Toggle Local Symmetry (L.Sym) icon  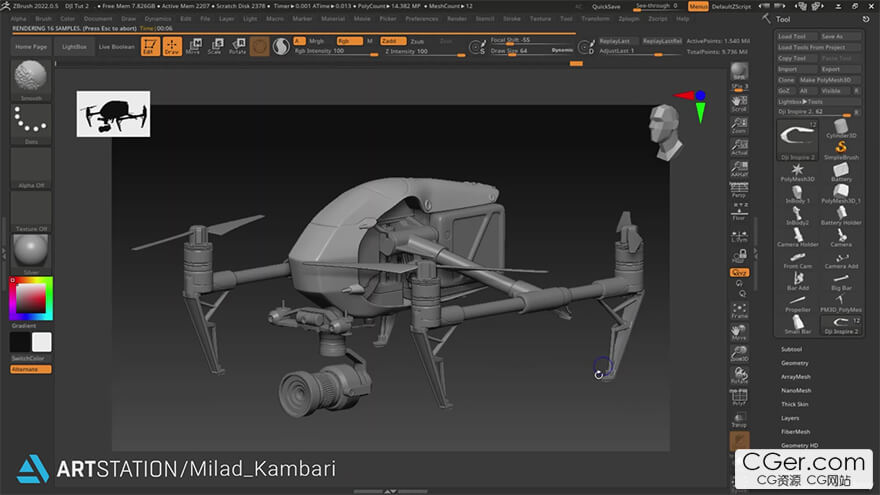739,236
